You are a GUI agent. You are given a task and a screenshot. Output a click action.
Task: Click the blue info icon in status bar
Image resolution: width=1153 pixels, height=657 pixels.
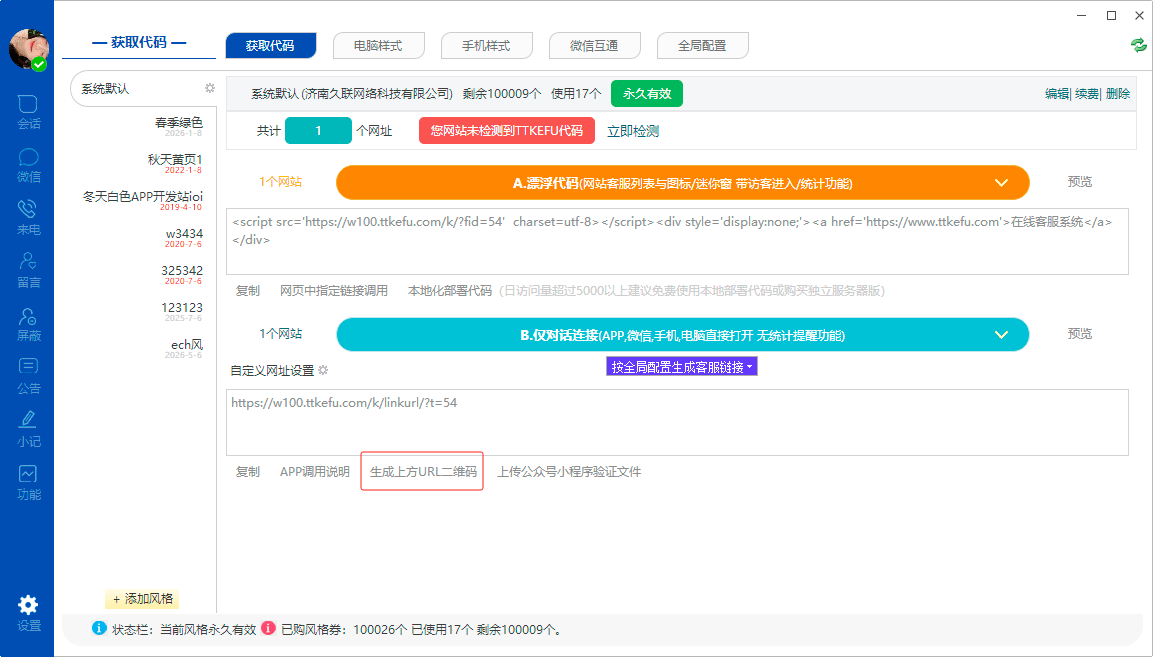99,628
